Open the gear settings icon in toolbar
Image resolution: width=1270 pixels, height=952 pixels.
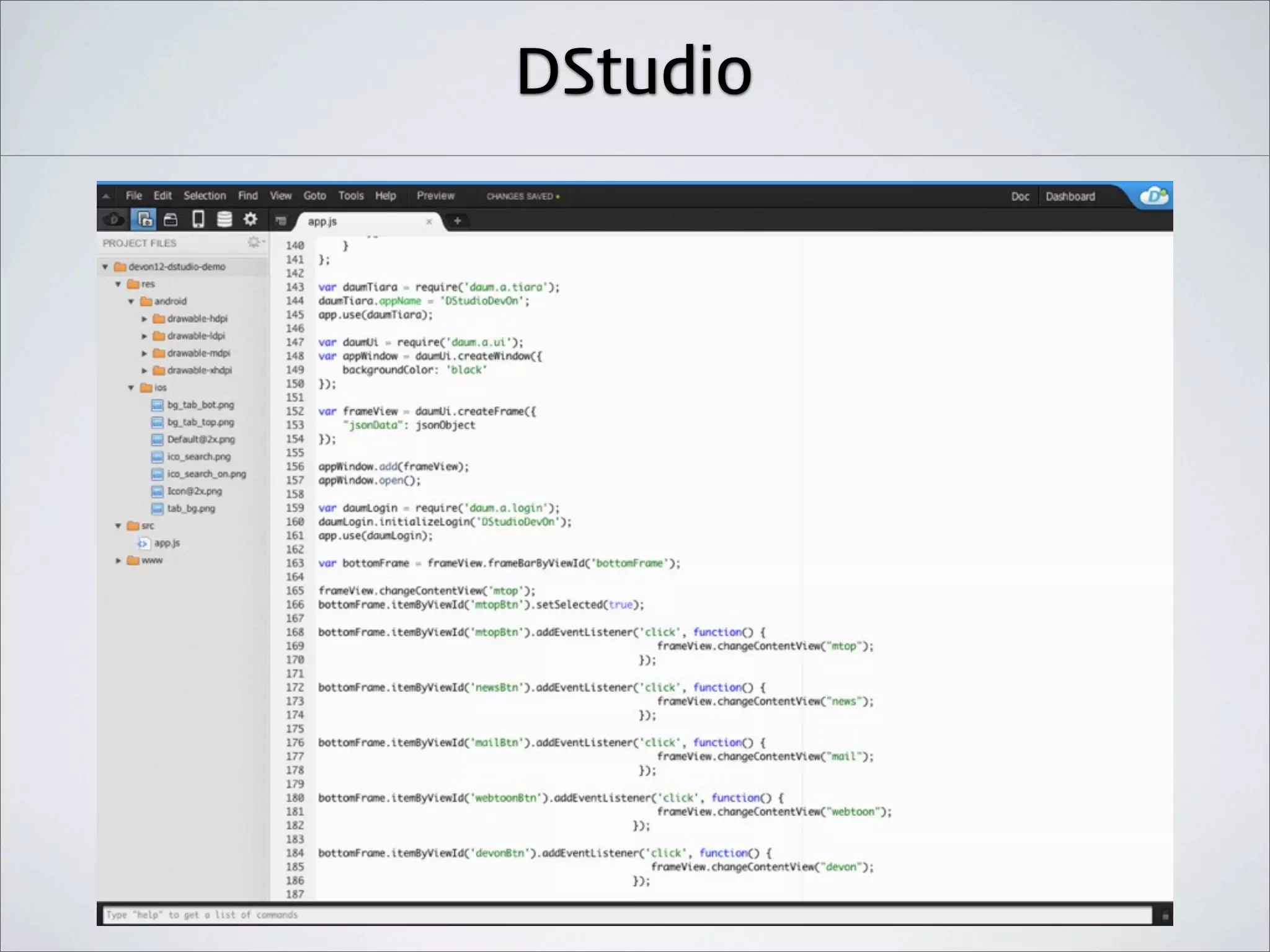(250, 219)
